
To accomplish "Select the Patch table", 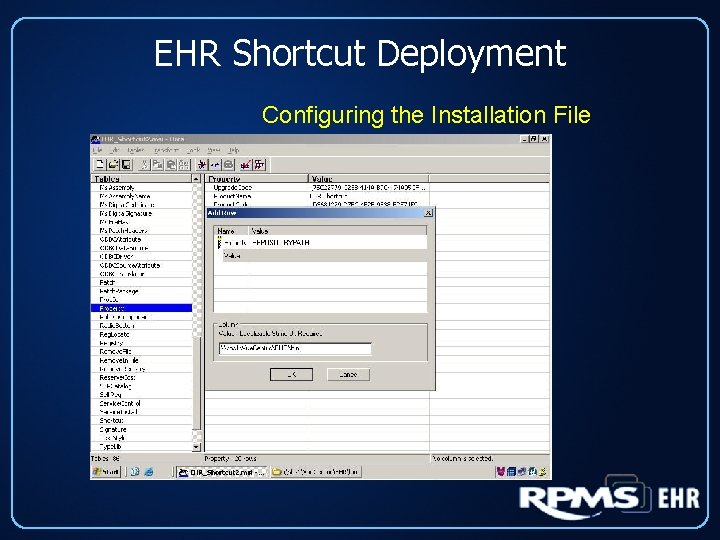I will [x=141, y=282].
